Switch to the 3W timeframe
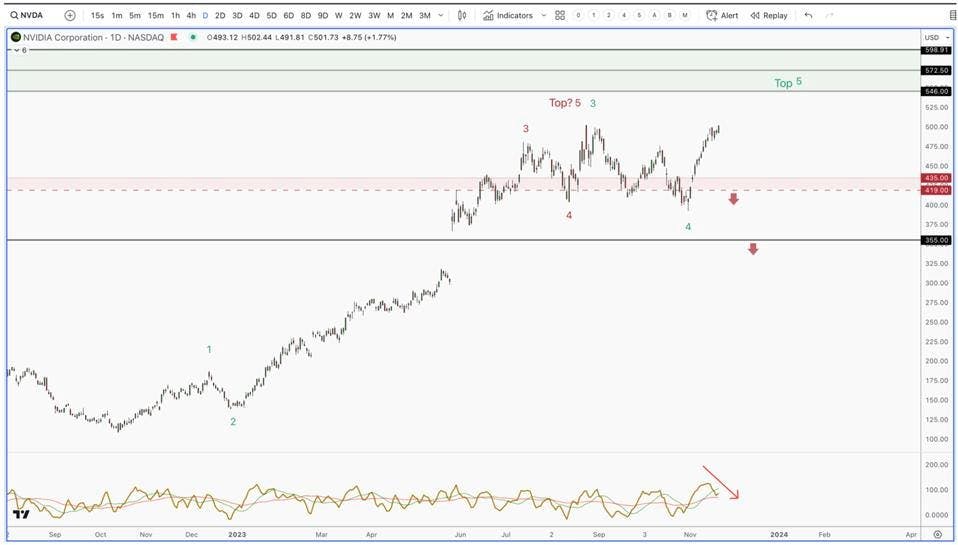 (x=374, y=15)
